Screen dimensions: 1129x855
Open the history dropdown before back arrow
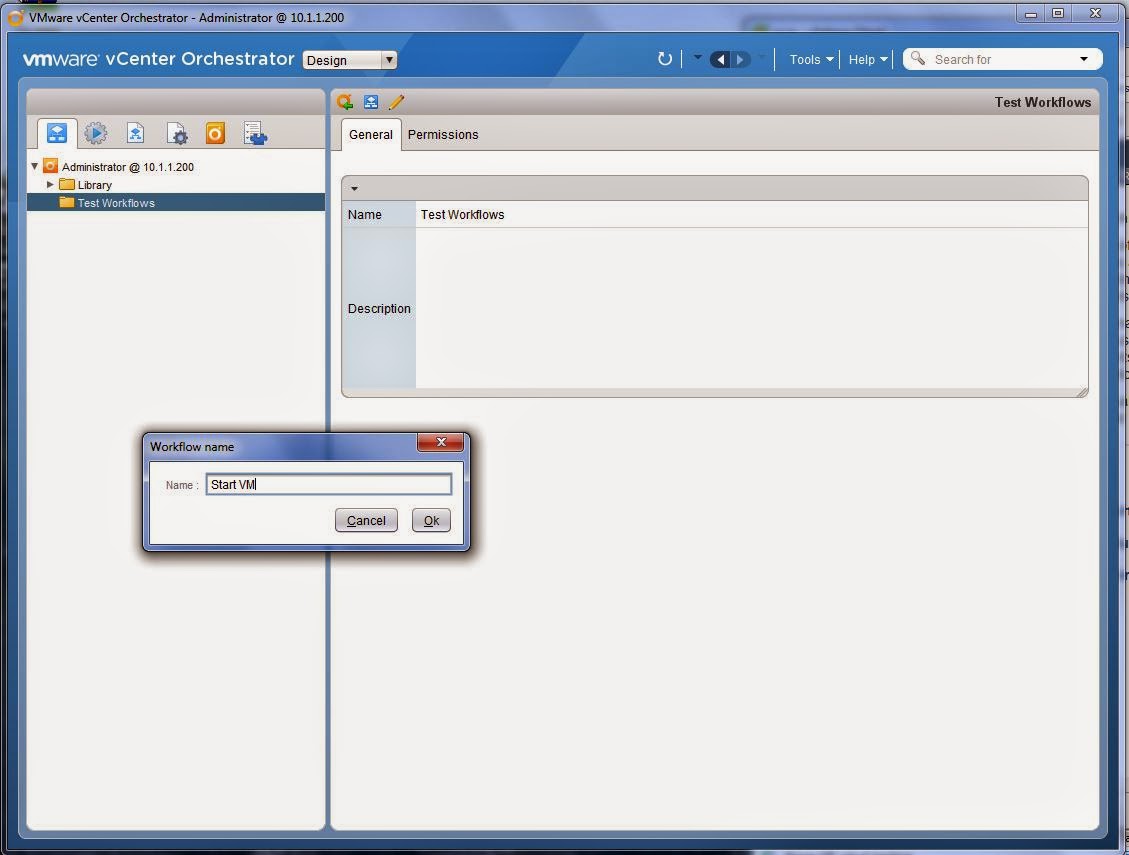coord(697,56)
